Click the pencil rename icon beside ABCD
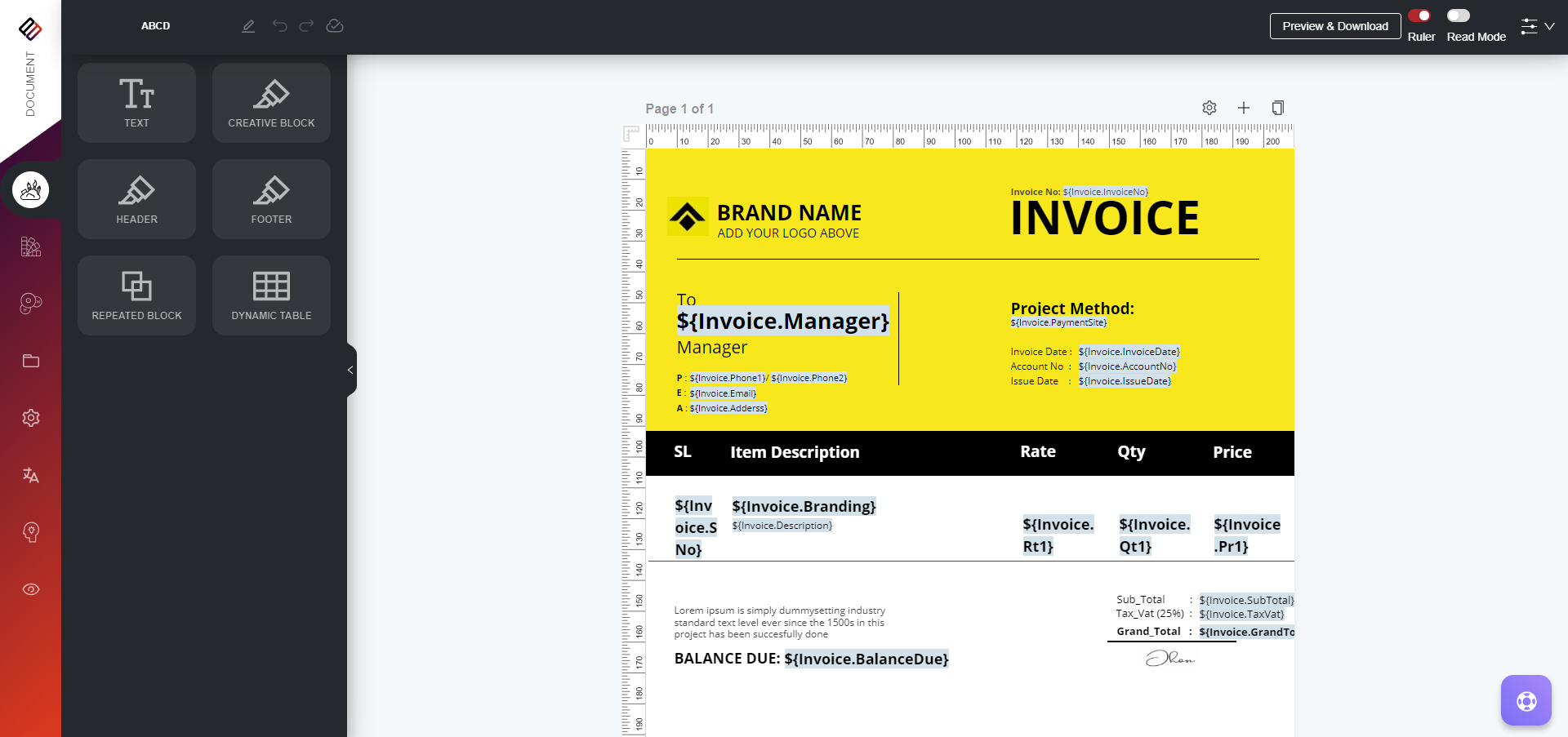 (248, 26)
